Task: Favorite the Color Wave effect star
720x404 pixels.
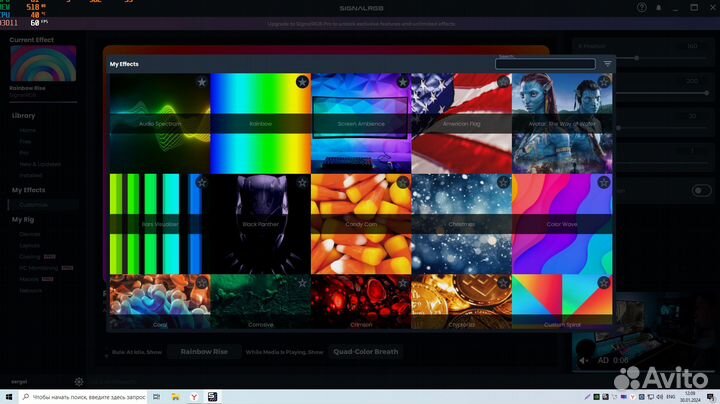Action: (603, 183)
